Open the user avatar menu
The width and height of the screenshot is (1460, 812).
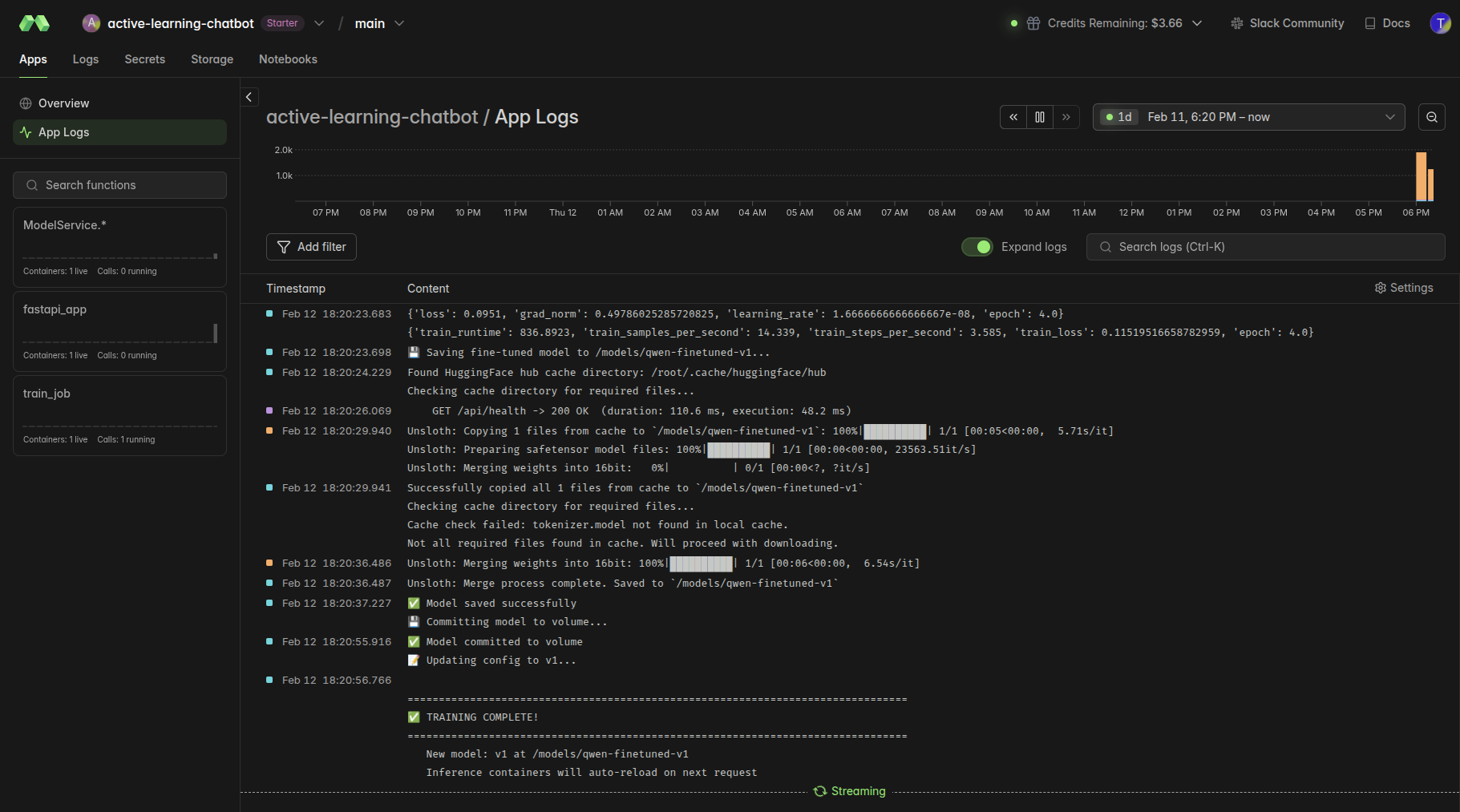point(1440,23)
